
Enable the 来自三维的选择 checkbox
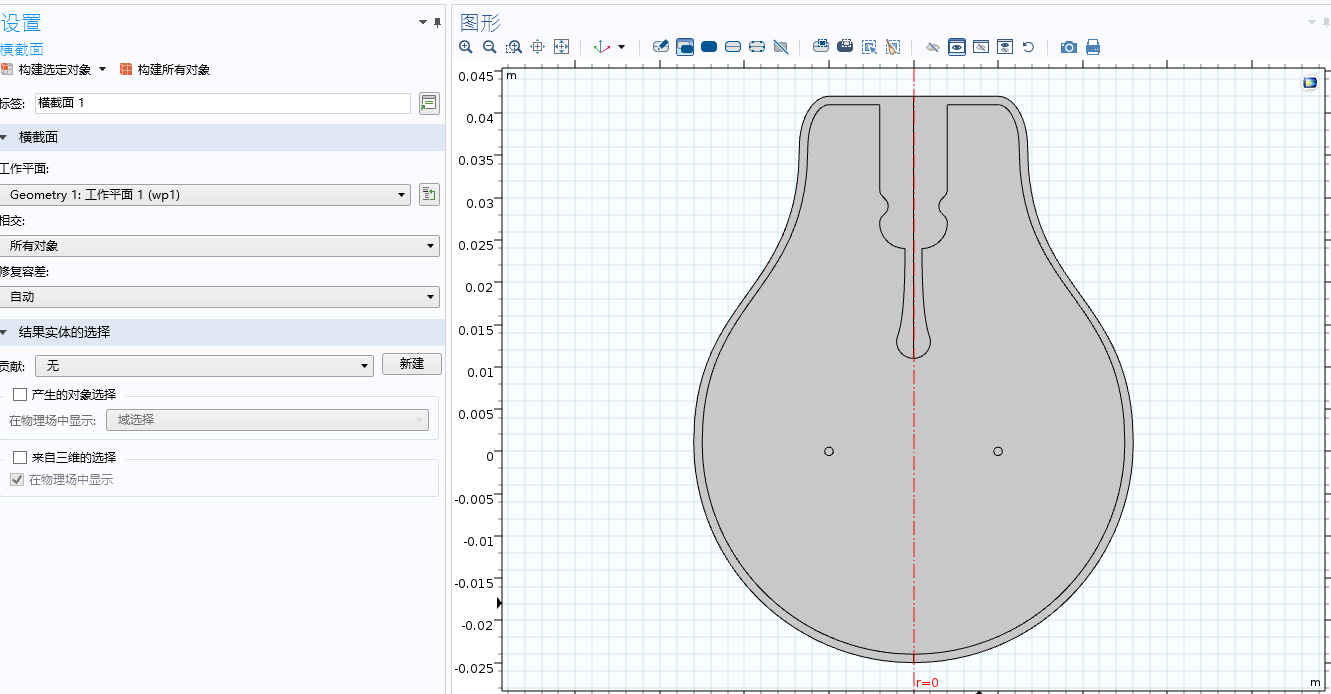click(20, 457)
